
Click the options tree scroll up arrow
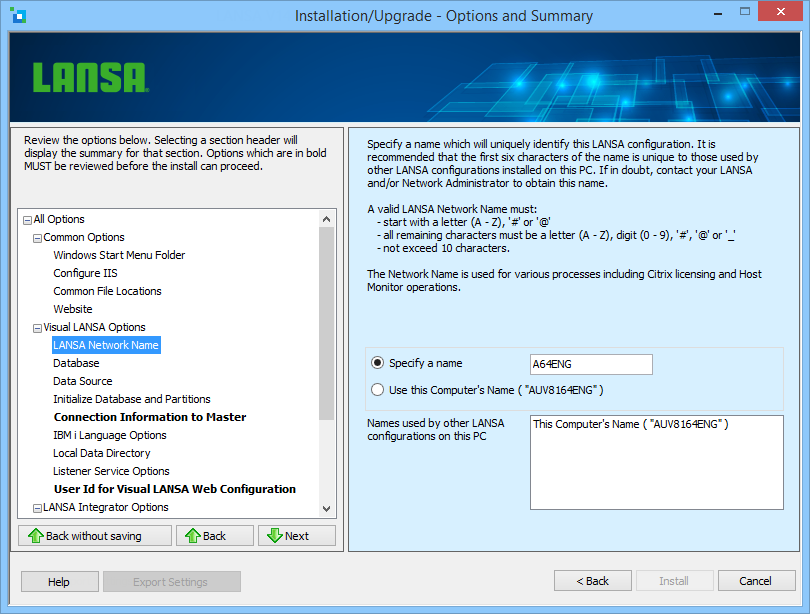(x=326, y=219)
